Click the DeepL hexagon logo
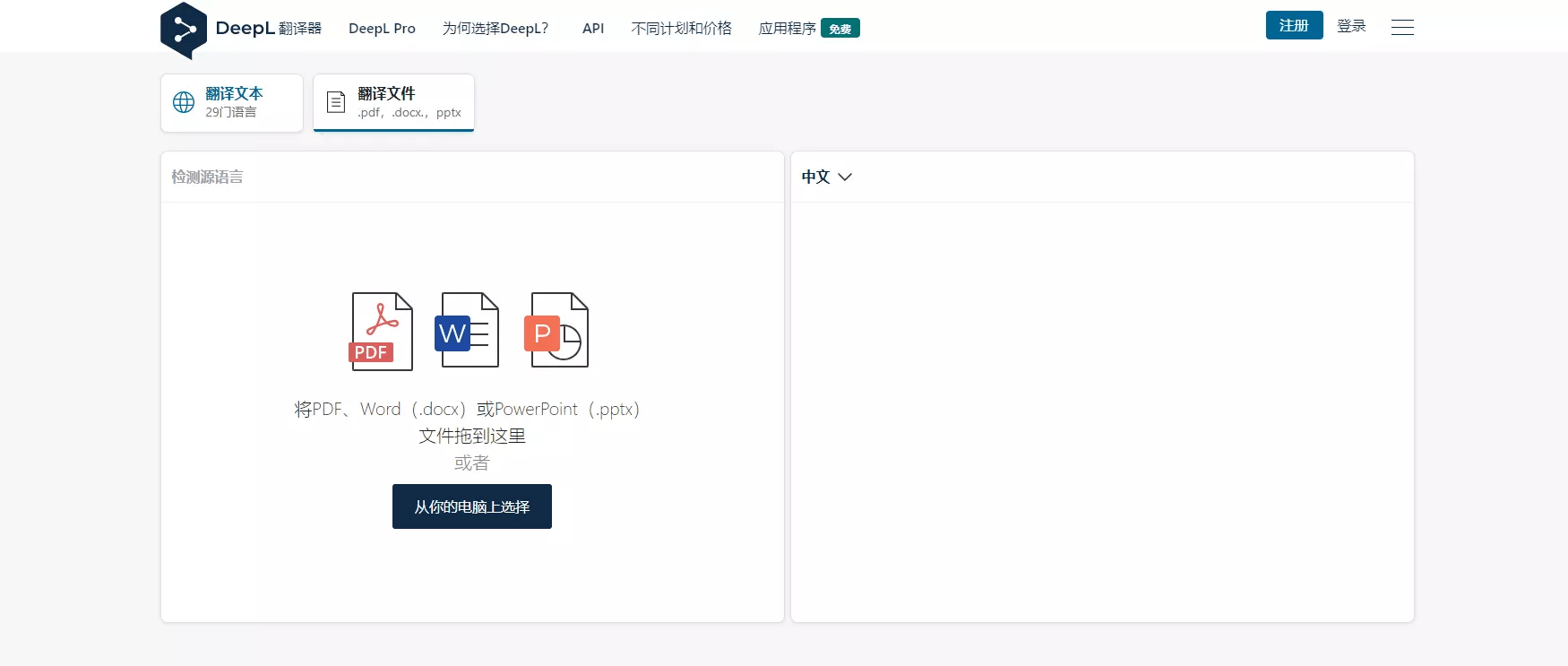 click(184, 30)
